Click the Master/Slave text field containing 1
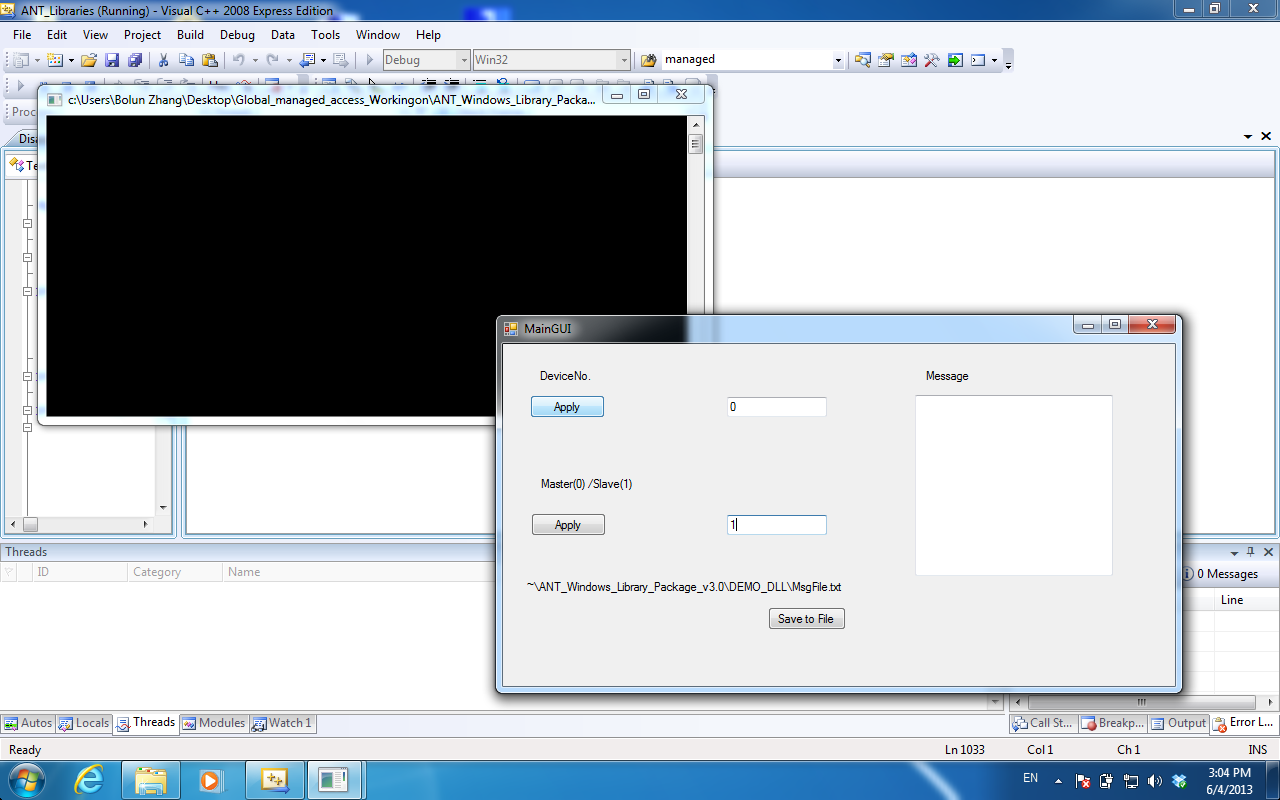 [x=777, y=525]
